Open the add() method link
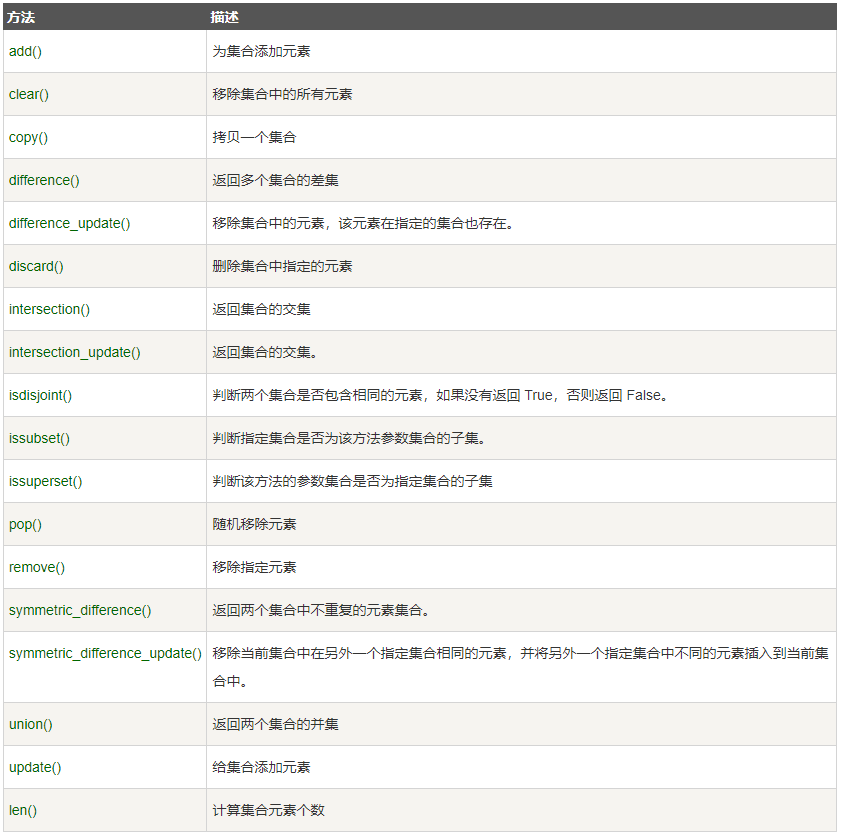 [x=25, y=52]
